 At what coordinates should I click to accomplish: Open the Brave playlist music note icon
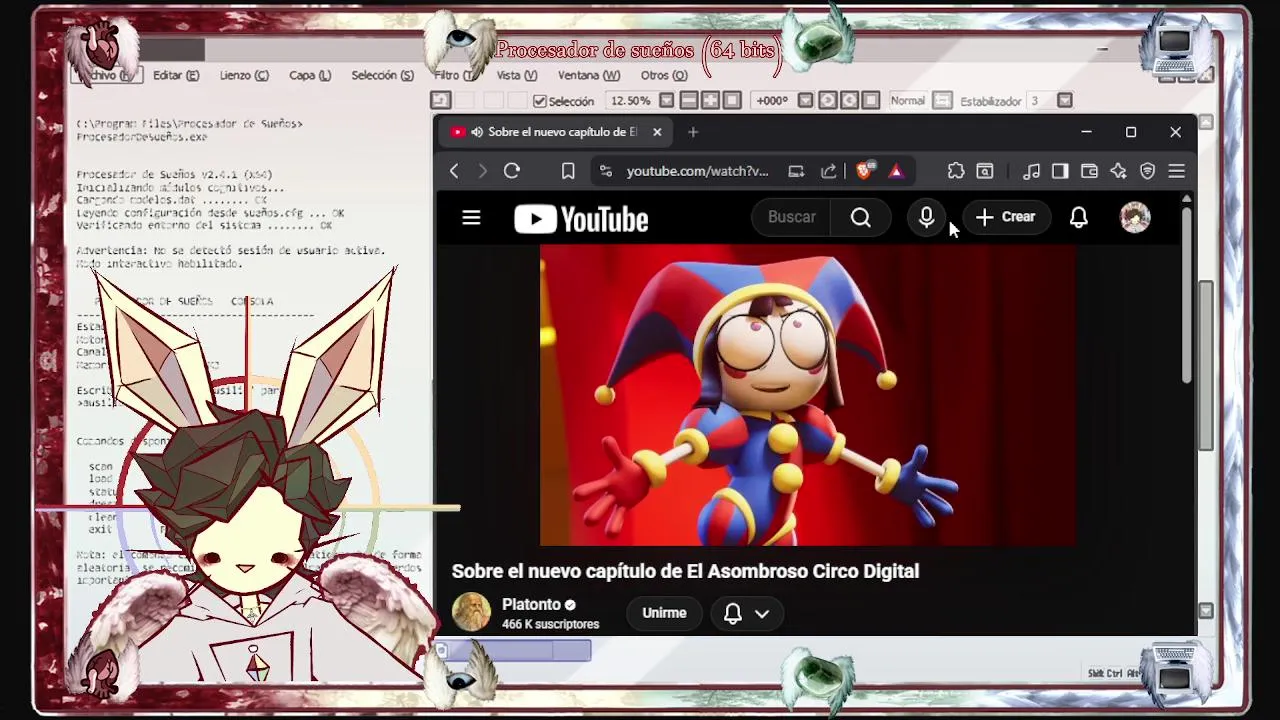(x=1032, y=171)
